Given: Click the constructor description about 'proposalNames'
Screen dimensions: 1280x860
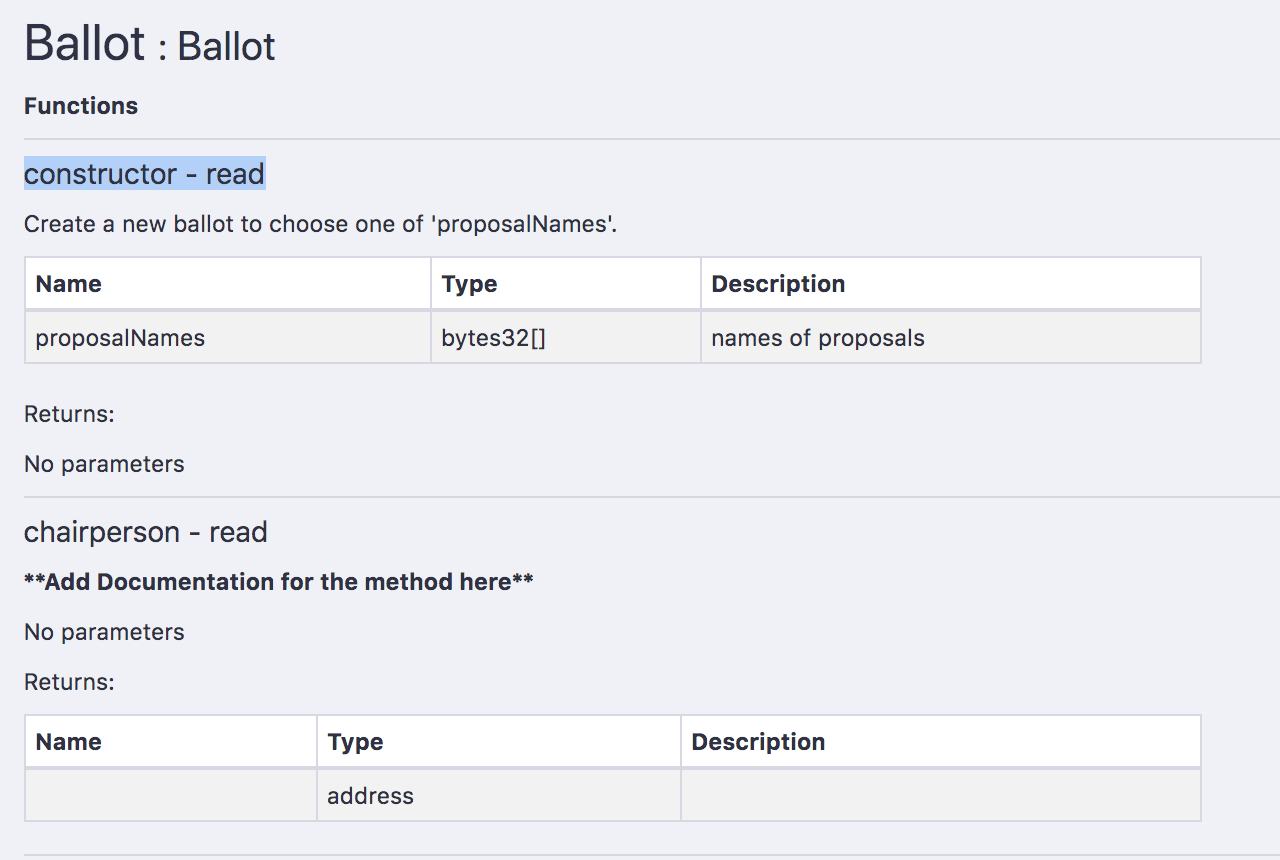Looking at the screenshot, I should (321, 224).
